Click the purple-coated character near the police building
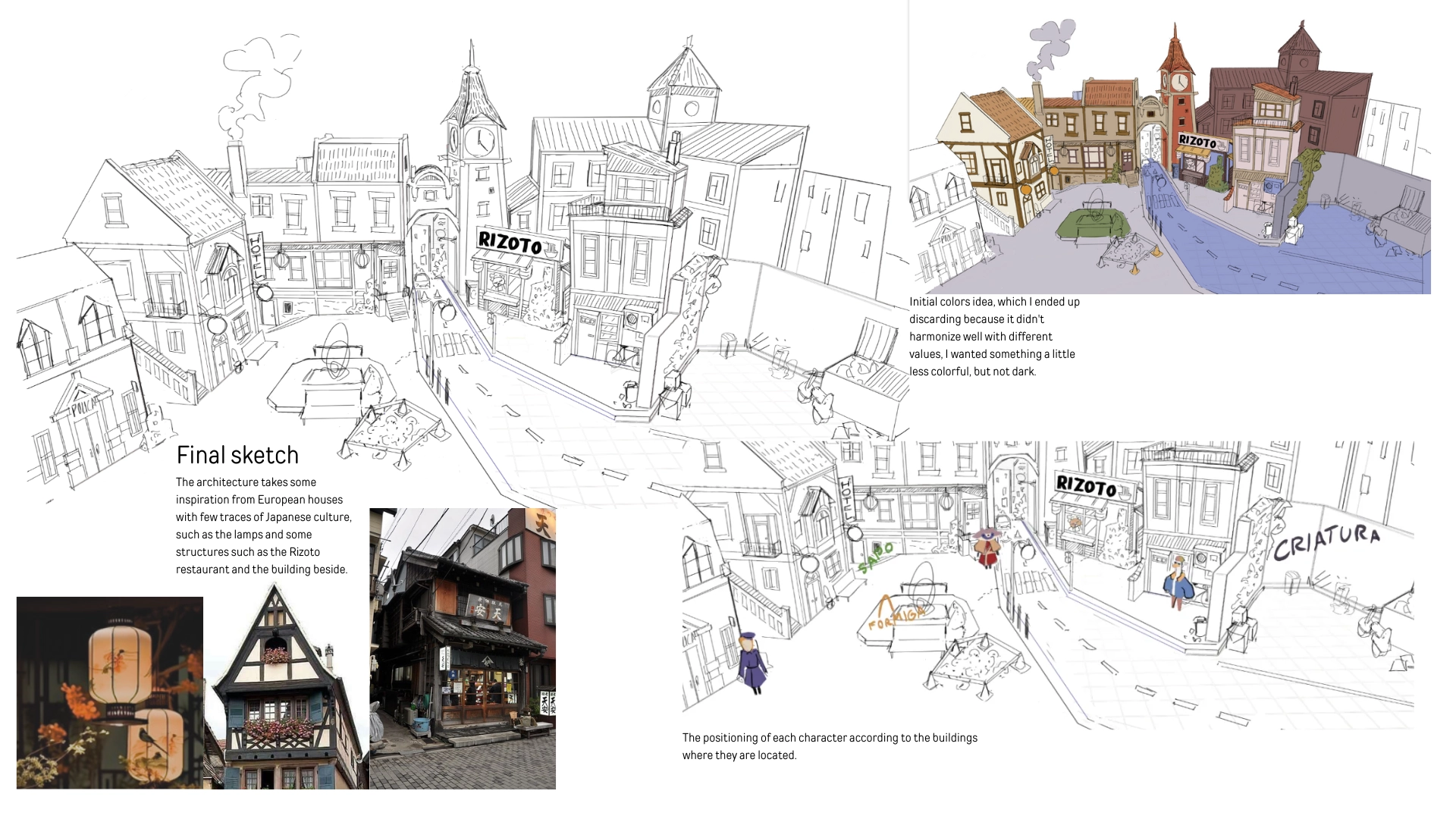Screen dimensions: 1456x819 click(752, 662)
